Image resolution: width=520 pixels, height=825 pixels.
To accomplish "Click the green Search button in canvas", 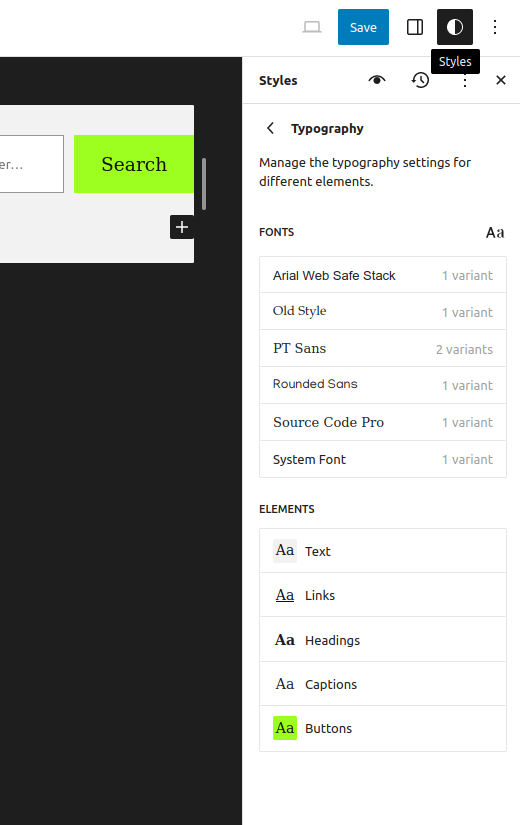I will pyautogui.click(x=134, y=164).
